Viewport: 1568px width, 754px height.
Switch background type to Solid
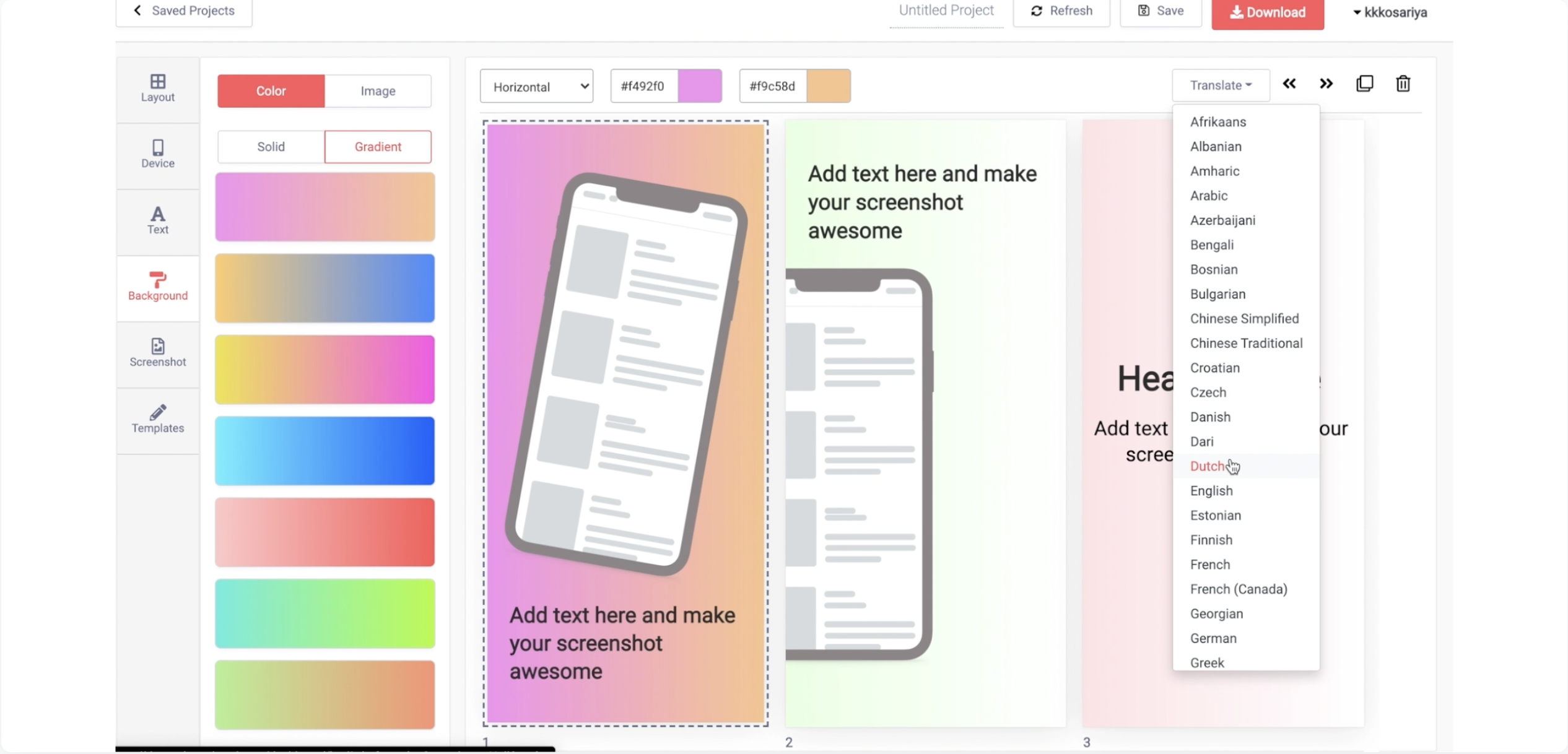point(271,147)
